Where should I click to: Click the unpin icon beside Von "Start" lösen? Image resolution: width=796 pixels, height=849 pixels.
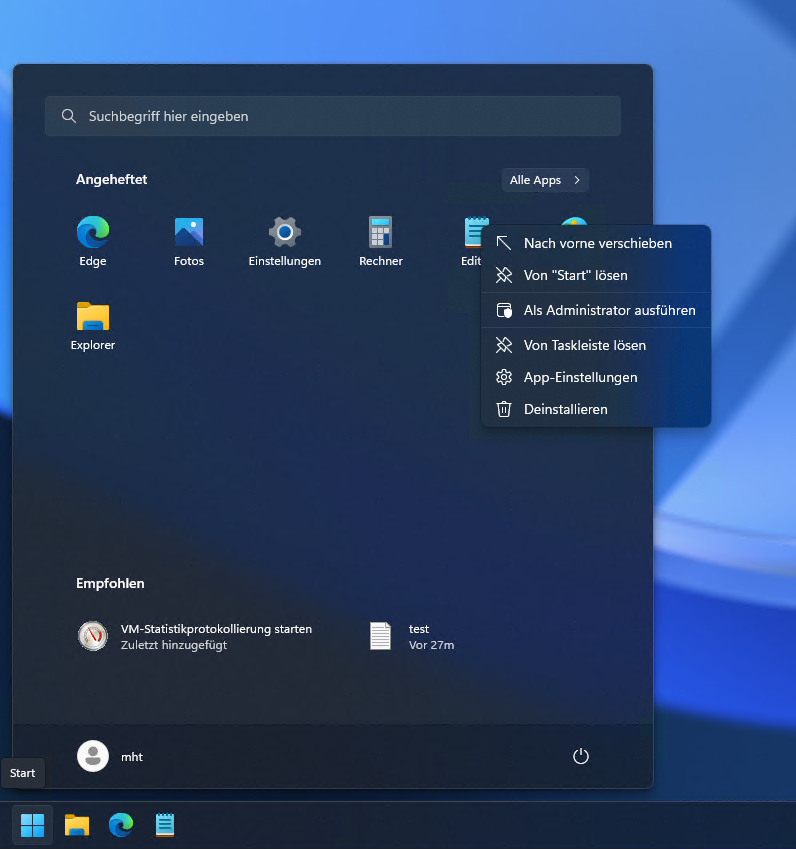pos(504,275)
